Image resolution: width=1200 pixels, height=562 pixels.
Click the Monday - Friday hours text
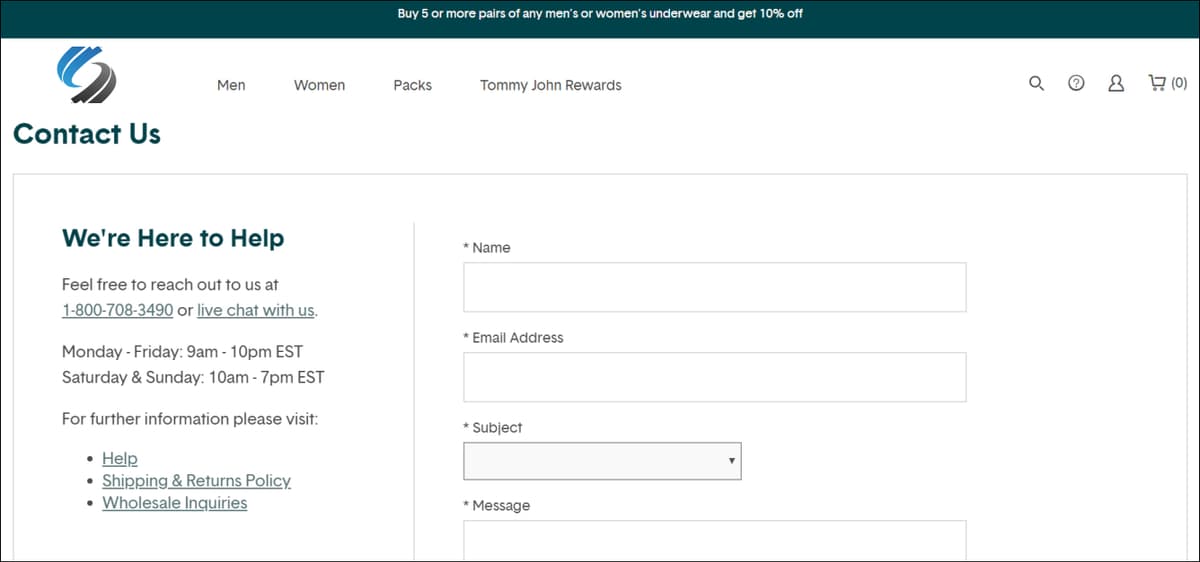tap(182, 352)
